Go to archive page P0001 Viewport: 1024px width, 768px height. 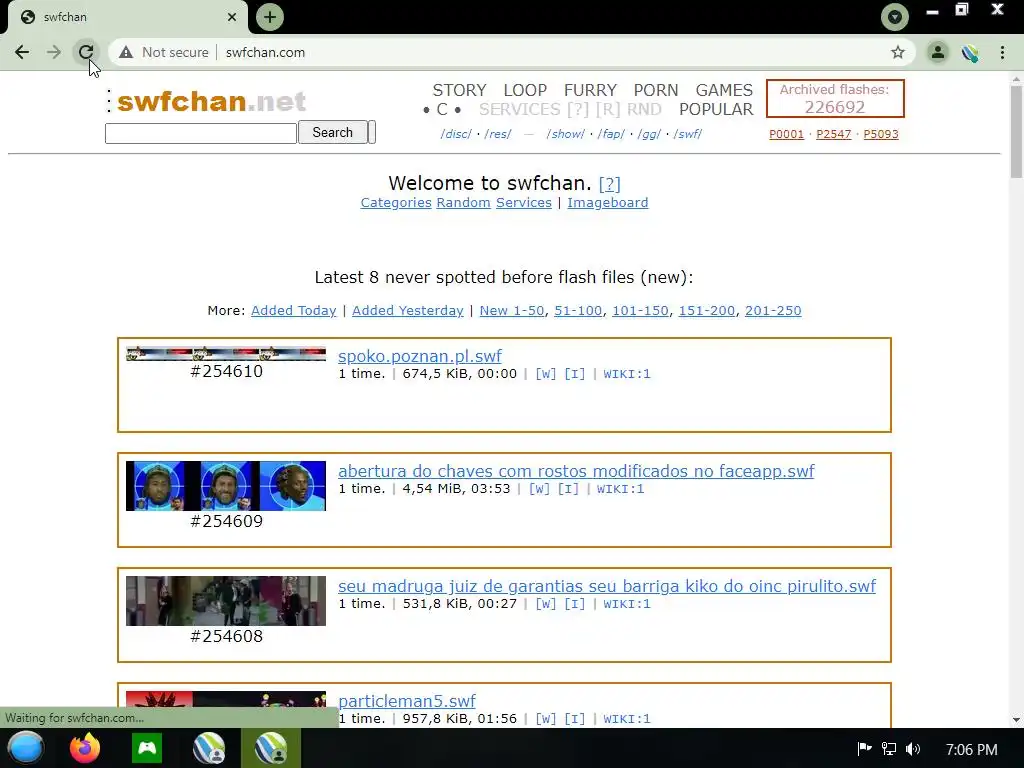[786, 134]
